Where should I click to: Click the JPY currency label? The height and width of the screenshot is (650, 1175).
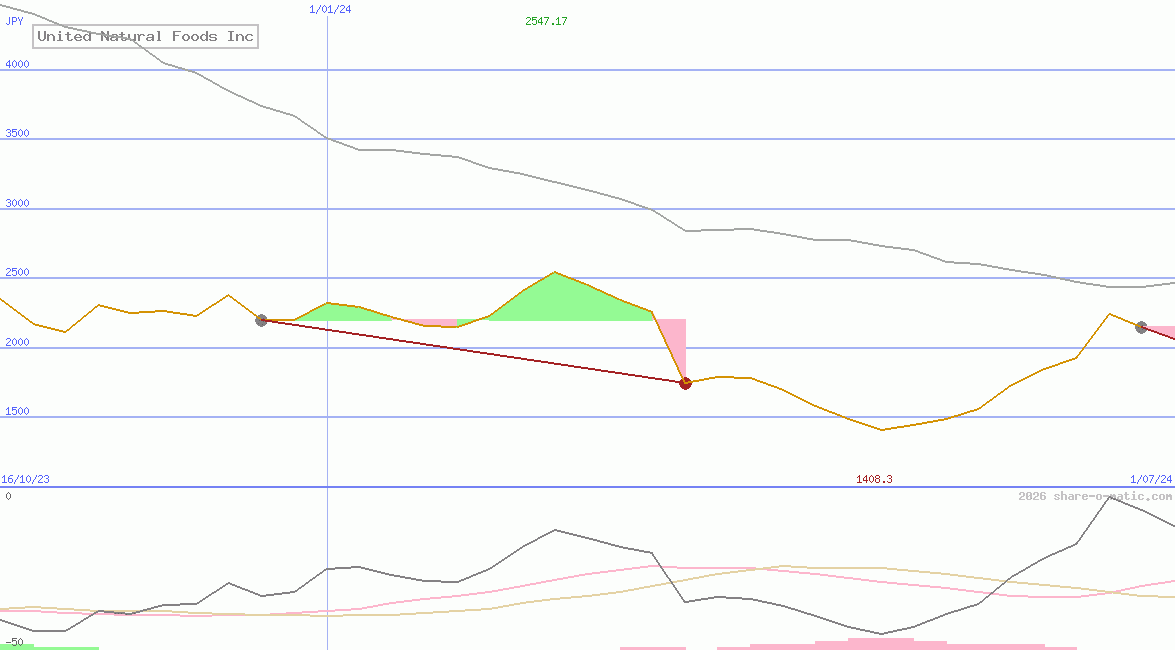point(15,21)
